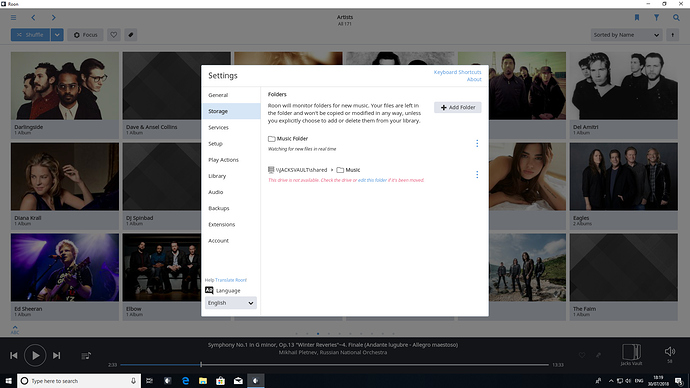The height and width of the screenshot is (388, 690).
Task: Select the General settings tab
Action: click(x=231, y=95)
